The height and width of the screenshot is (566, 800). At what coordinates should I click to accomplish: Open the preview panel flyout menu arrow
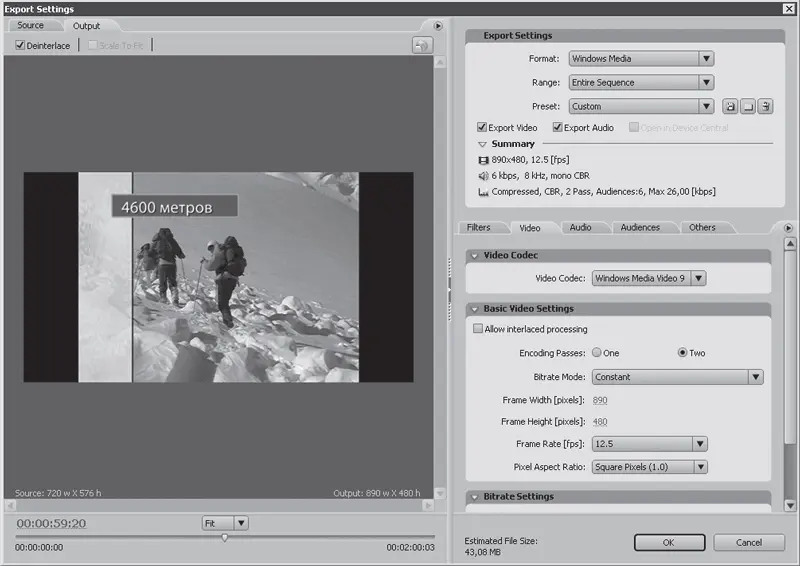[x=438, y=26]
